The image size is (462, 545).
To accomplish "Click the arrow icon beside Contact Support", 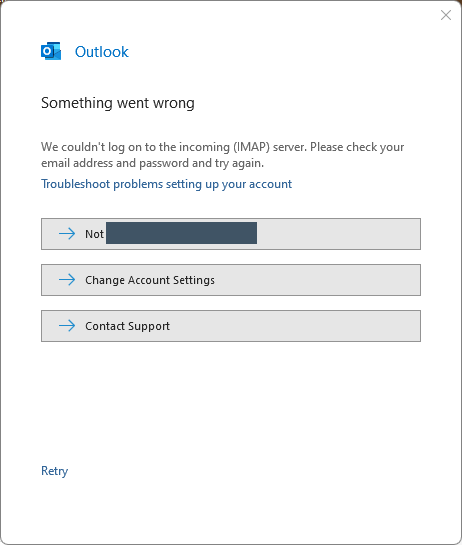I will 67,326.
